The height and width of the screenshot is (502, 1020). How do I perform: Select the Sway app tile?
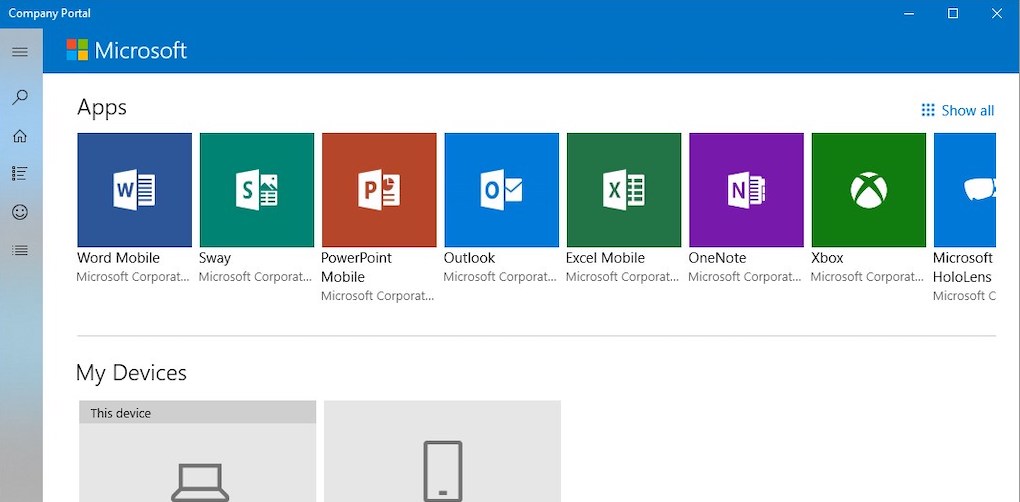[x=257, y=190]
